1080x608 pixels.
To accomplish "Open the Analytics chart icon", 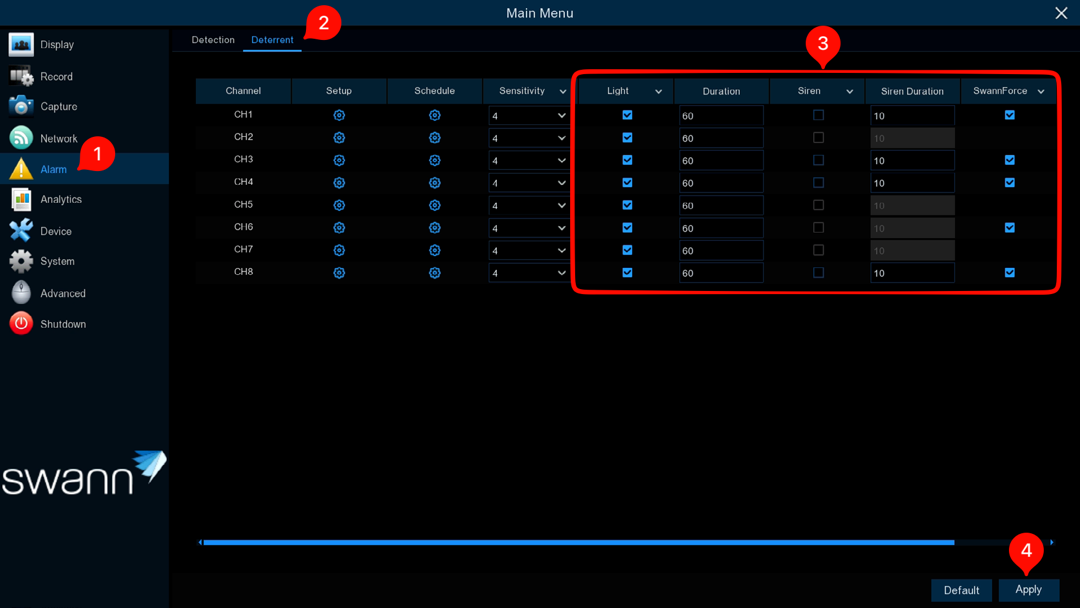I will tap(21, 199).
